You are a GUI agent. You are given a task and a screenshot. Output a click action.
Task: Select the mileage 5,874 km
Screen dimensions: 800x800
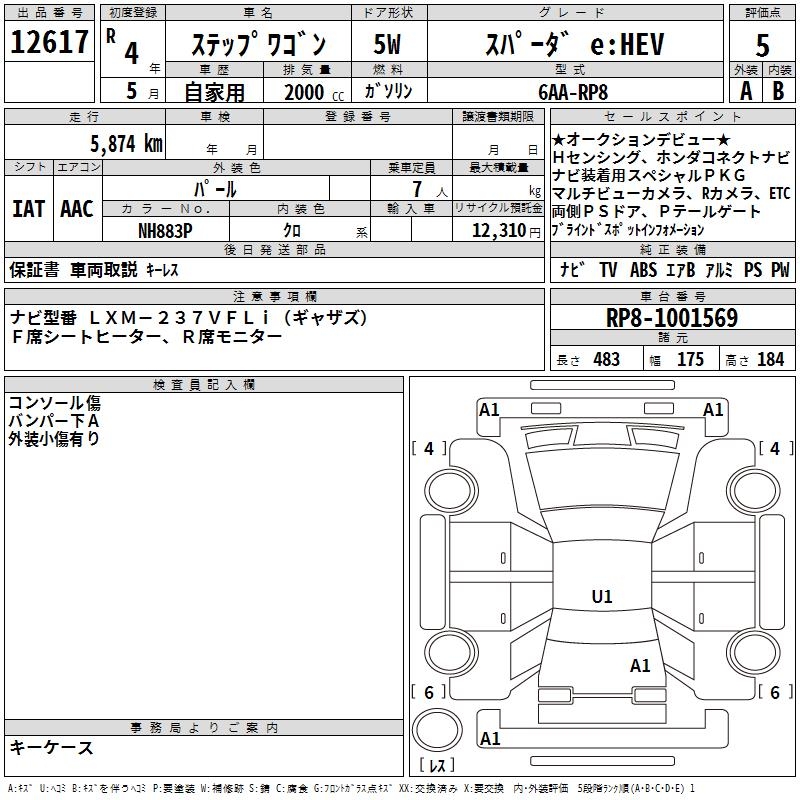(x=127, y=144)
